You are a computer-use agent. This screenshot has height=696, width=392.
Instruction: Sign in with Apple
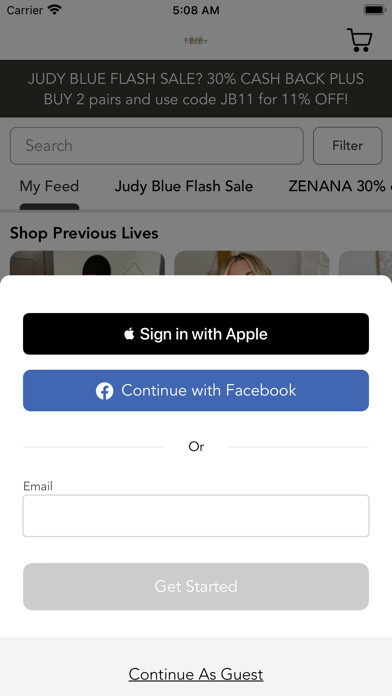pyautogui.click(x=196, y=334)
